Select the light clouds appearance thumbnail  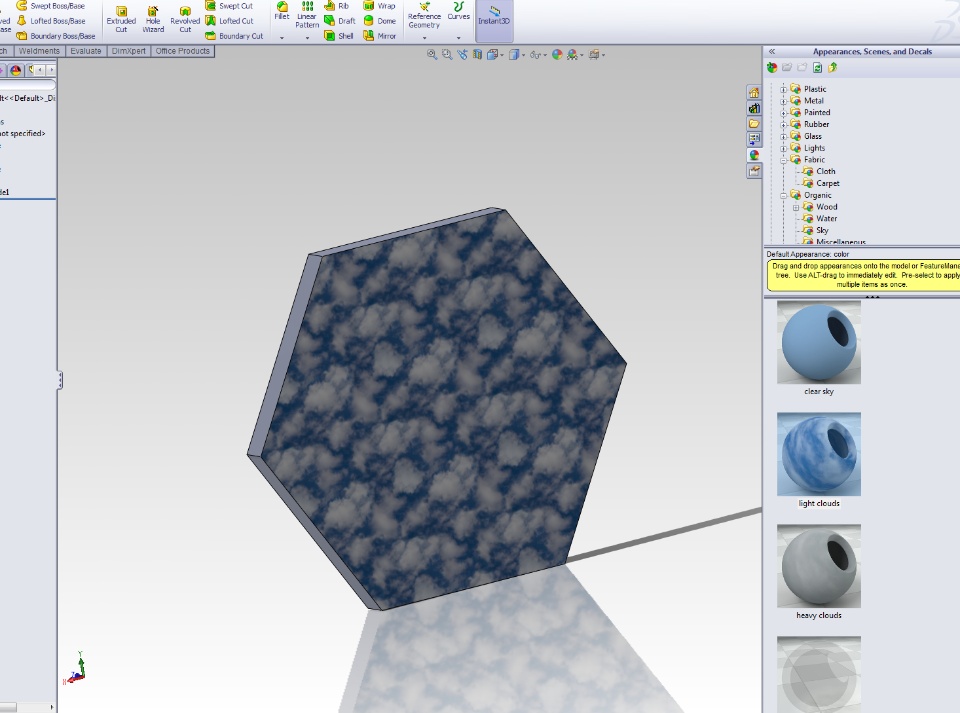click(819, 454)
